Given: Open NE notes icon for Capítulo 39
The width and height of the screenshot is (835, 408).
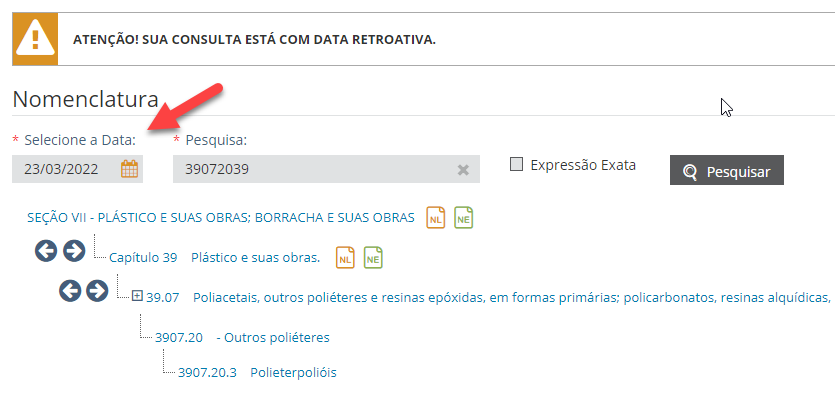Looking at the screenshot, I should (x=373, y=257).
